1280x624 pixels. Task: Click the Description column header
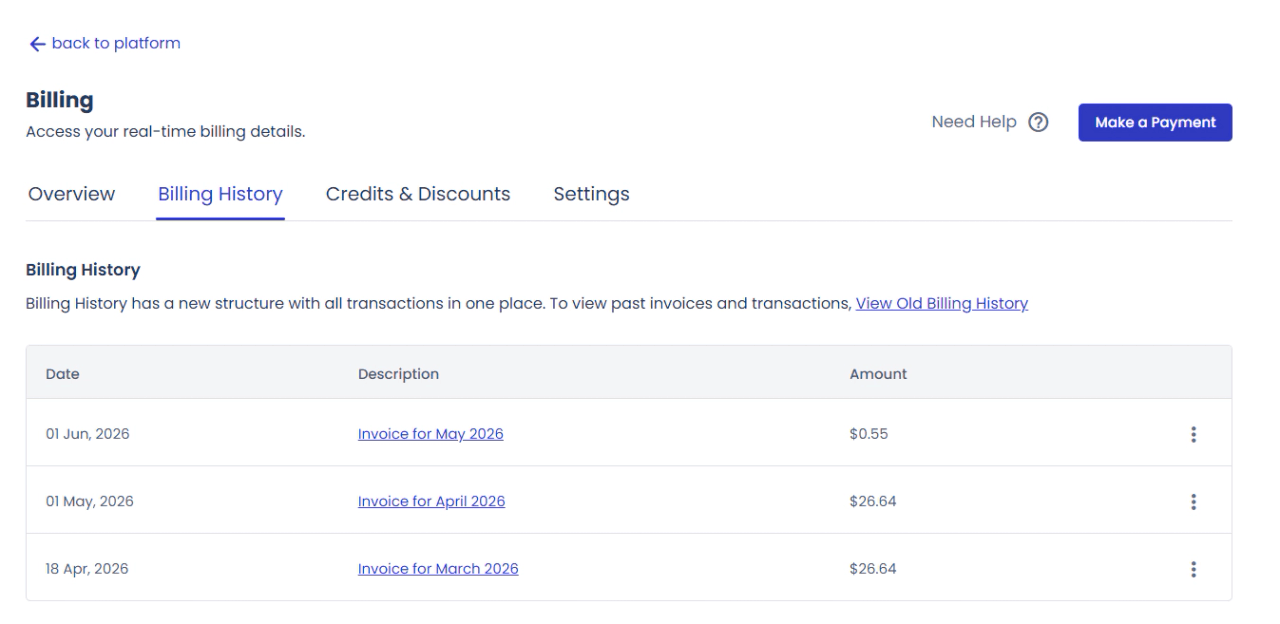click(398, 374)
